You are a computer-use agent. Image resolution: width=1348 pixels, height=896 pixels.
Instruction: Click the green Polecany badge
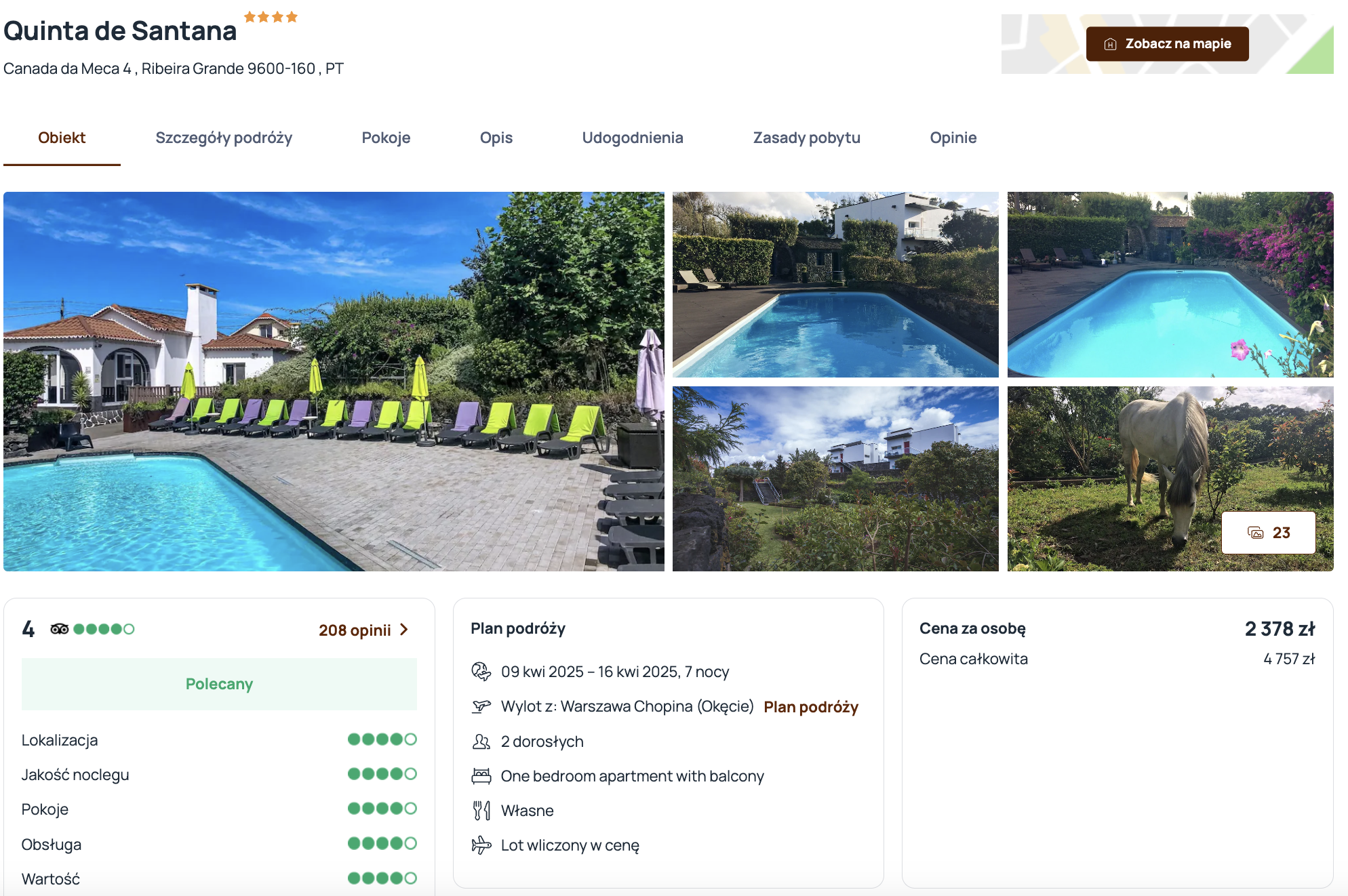[x=219, y=684]
